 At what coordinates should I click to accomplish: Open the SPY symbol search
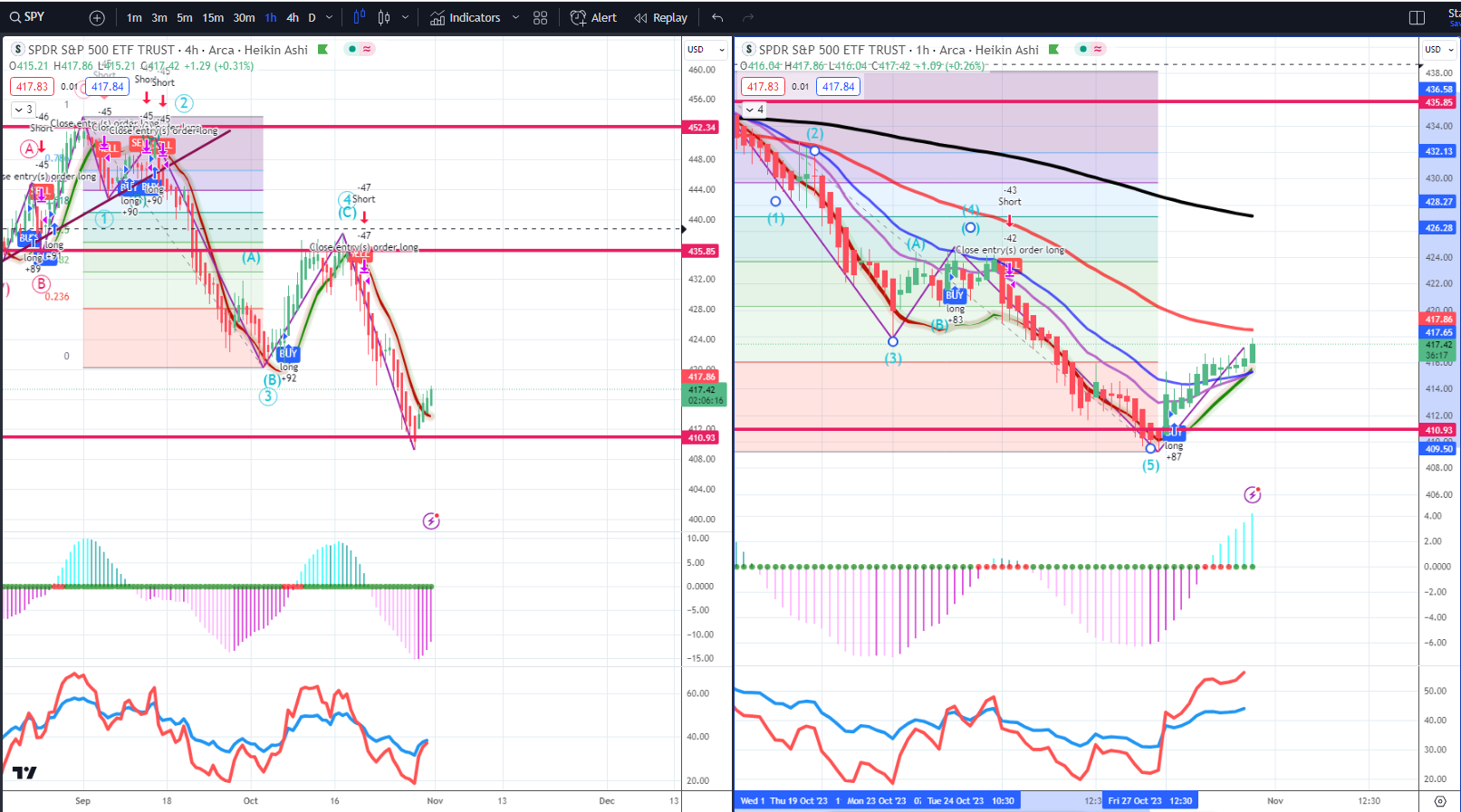click(27, 17)
